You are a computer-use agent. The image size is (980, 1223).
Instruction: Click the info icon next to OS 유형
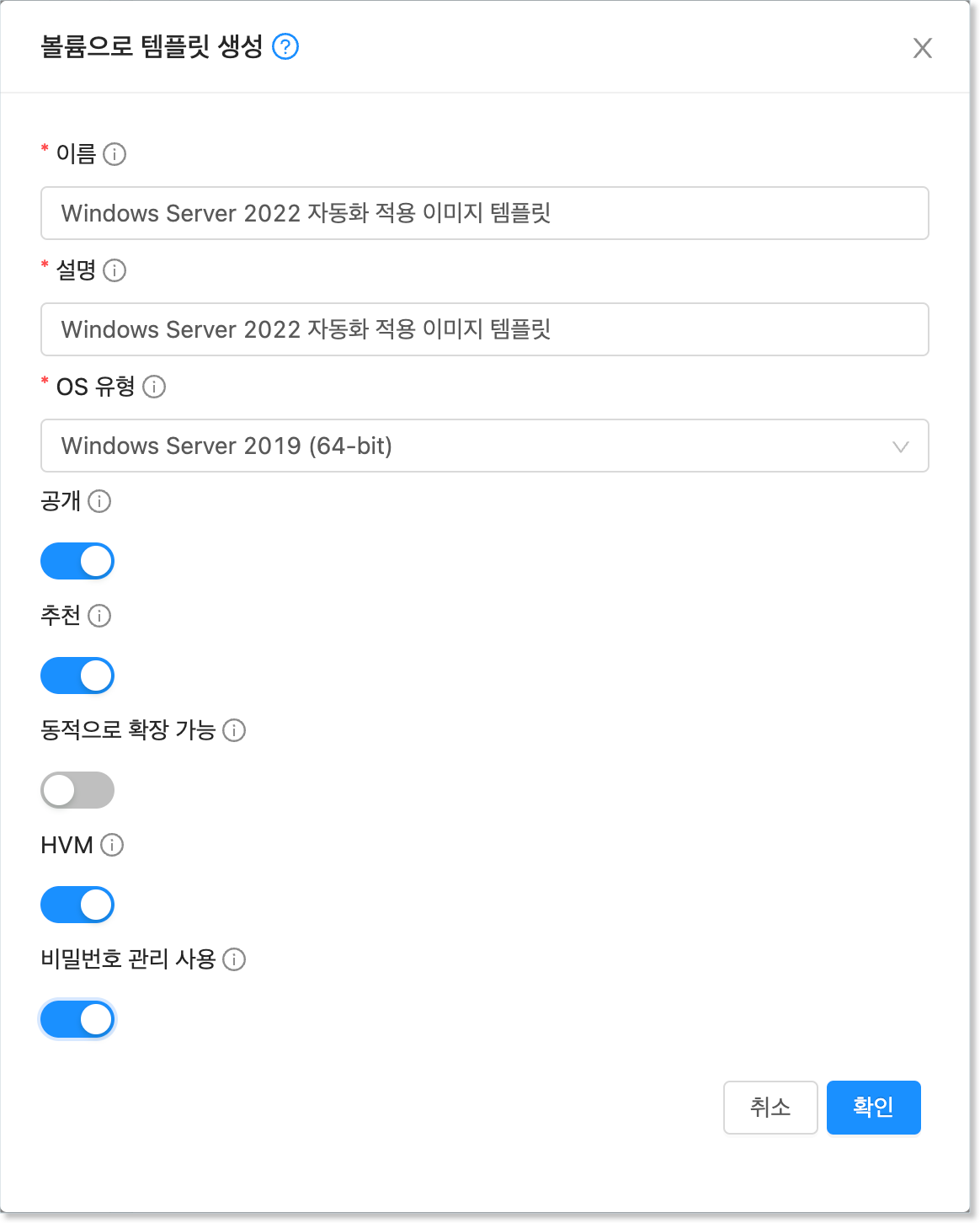click(154, 387)
